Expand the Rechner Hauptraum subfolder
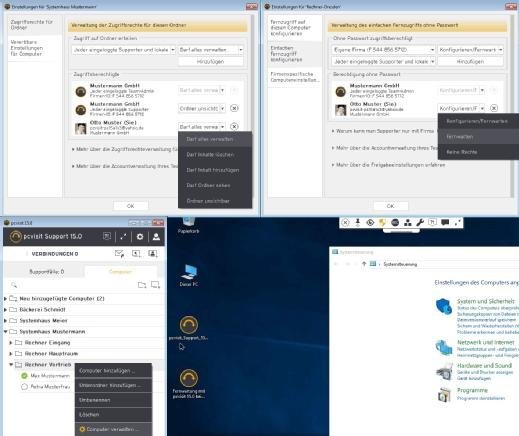This screenshot has height=436, width=519. [11, 354]
